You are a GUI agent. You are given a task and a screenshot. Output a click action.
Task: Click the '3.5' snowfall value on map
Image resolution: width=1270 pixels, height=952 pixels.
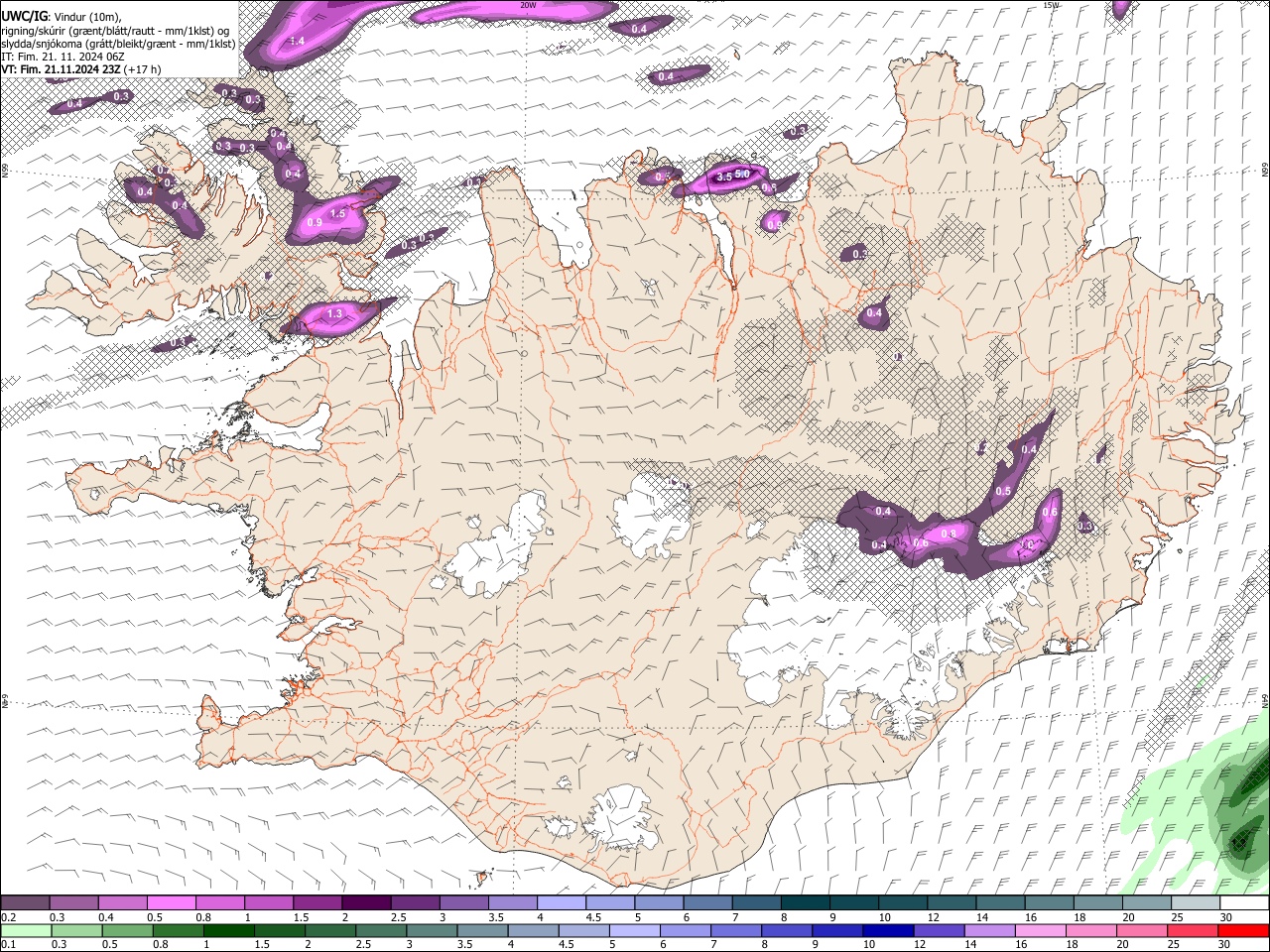[x=723, y=177]
